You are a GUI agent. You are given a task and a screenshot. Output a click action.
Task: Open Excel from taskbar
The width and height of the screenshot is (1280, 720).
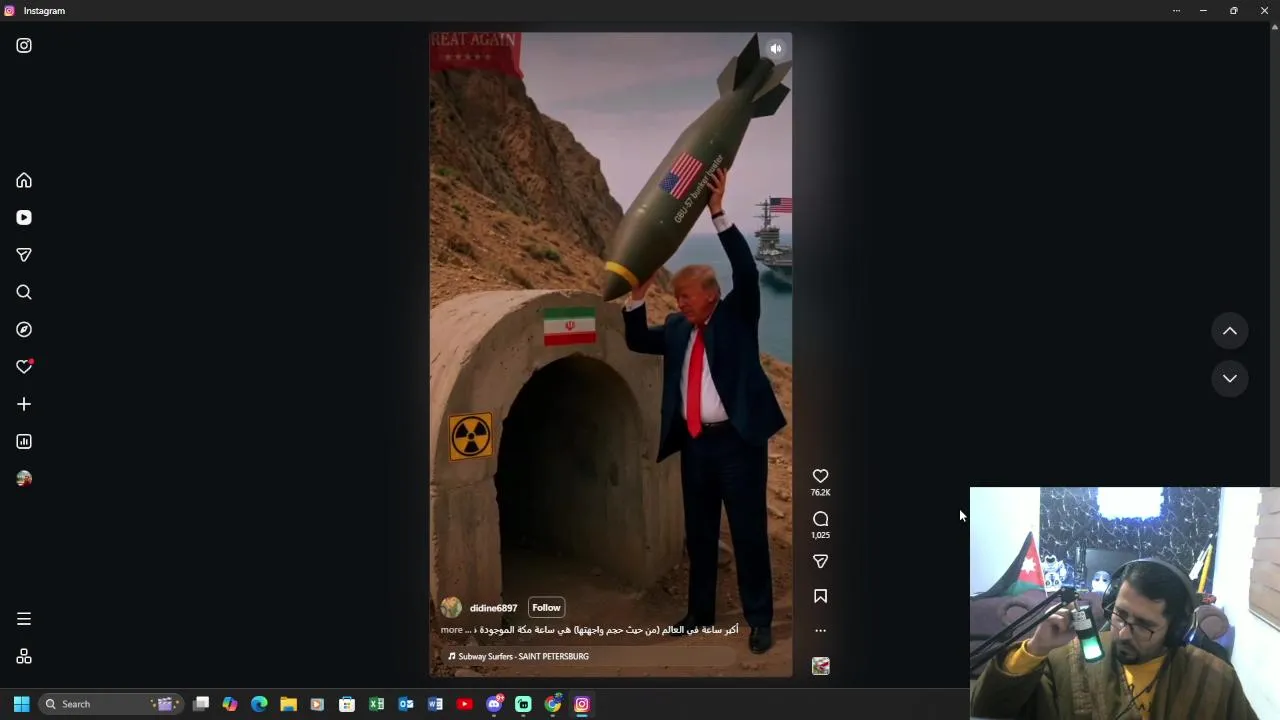[x=376, y=704]
